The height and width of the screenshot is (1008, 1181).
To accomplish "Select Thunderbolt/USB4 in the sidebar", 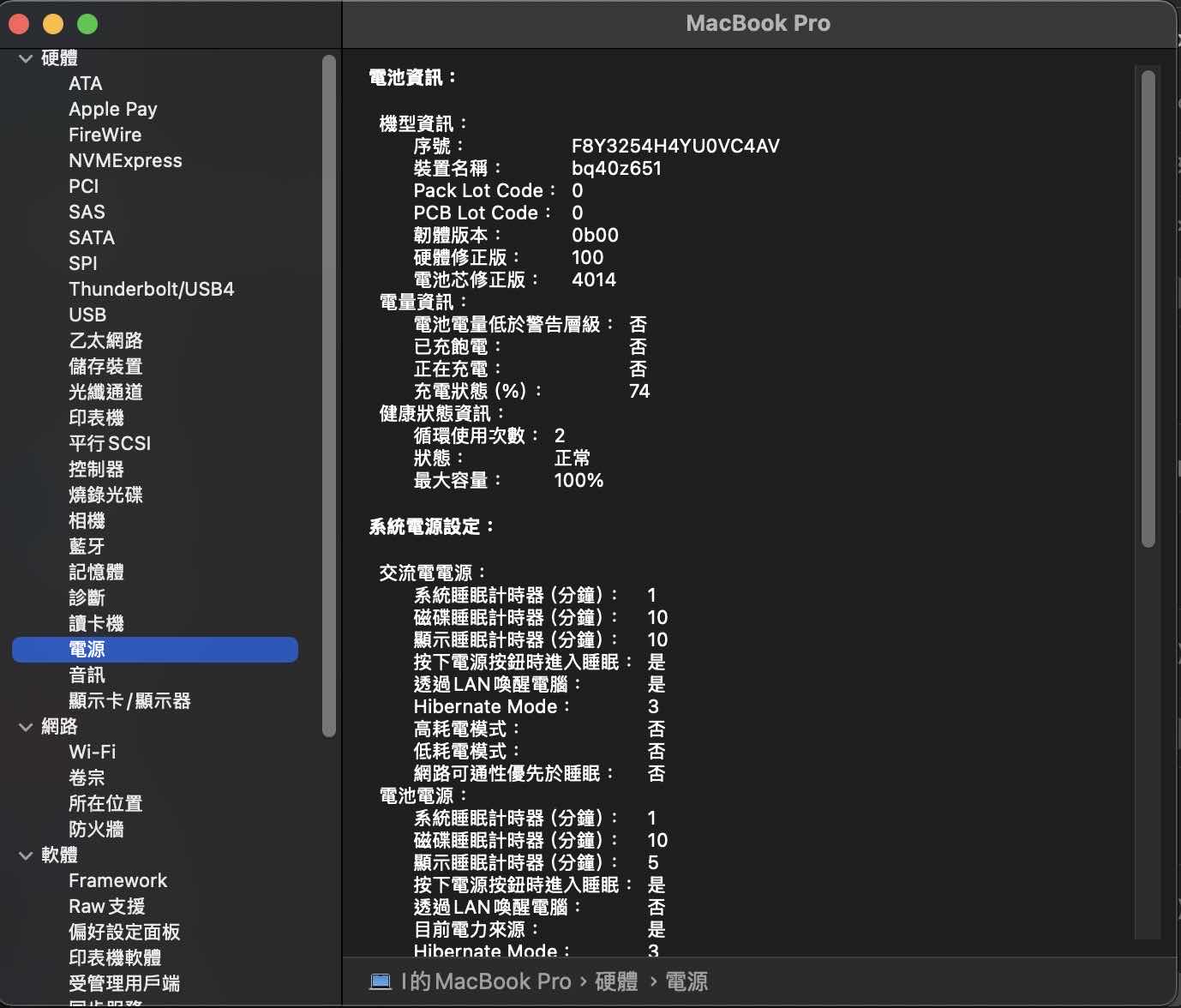I will pyautogui.click(x=151, y=289).
